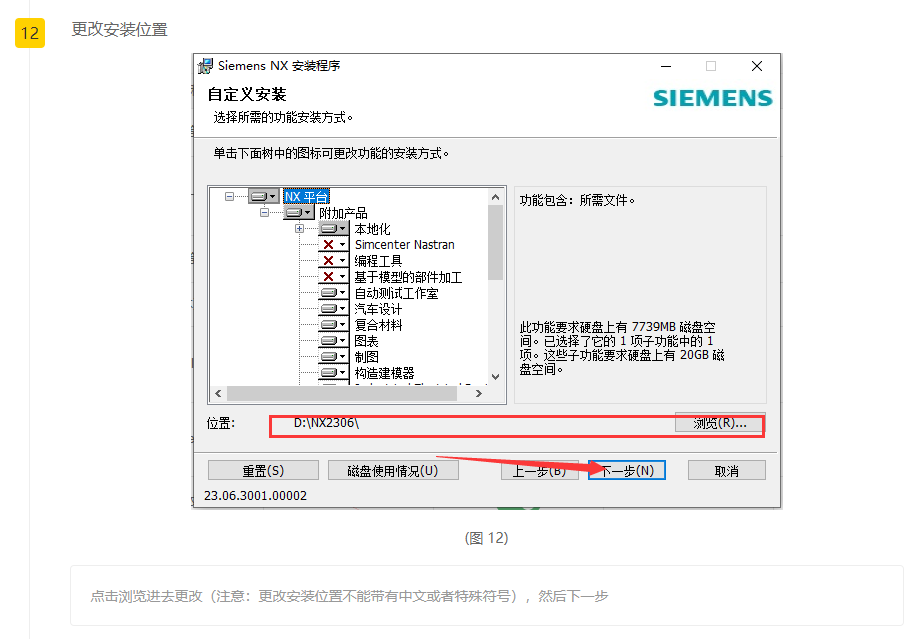Screen dimensions: 915x639
Task: Click the feature tree scroll-down arrow
Action: (x=495, y=377)
